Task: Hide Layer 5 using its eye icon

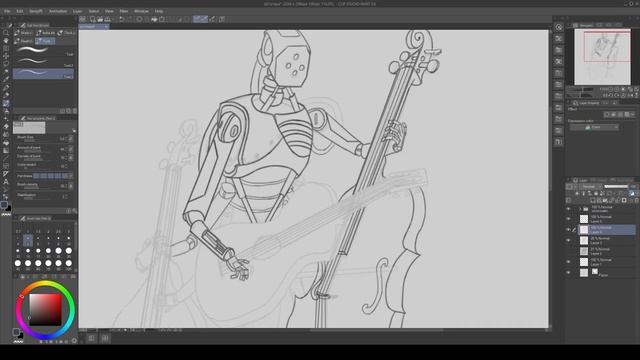Action: [x=568, y=219]
